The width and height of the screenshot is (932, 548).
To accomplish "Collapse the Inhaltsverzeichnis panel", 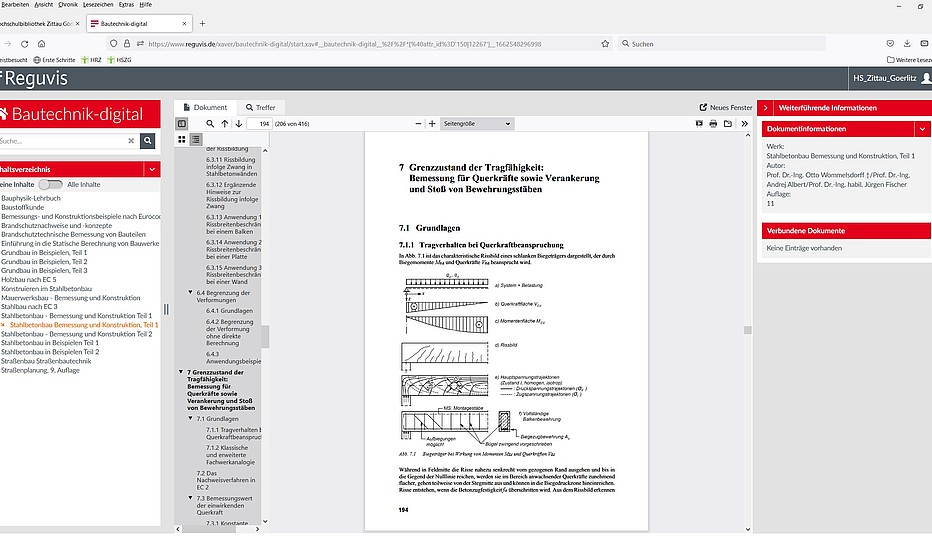I will (x=152, y=169).
